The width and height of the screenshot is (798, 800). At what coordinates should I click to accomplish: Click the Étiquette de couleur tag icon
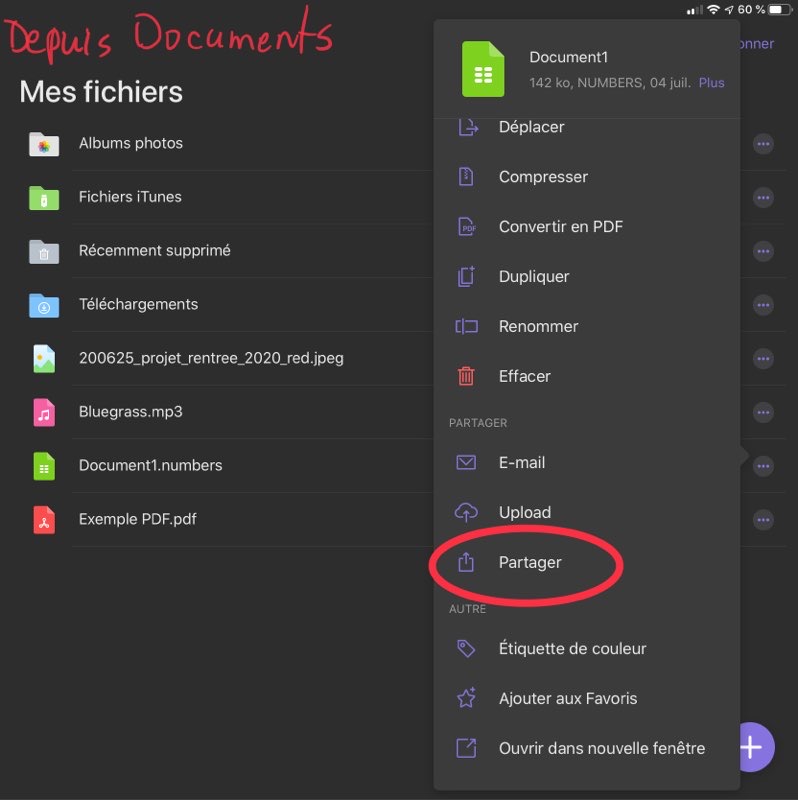pos(466,649)
